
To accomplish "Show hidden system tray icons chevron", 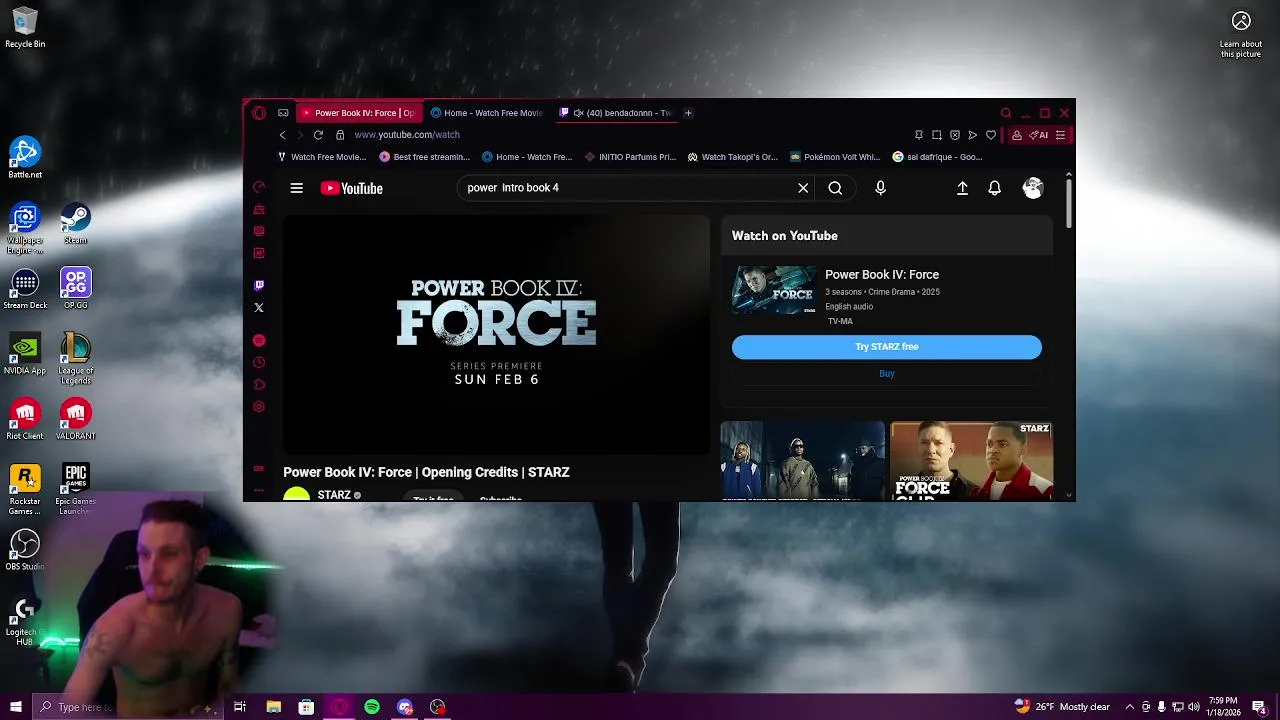I will (x=1130, y=707).
